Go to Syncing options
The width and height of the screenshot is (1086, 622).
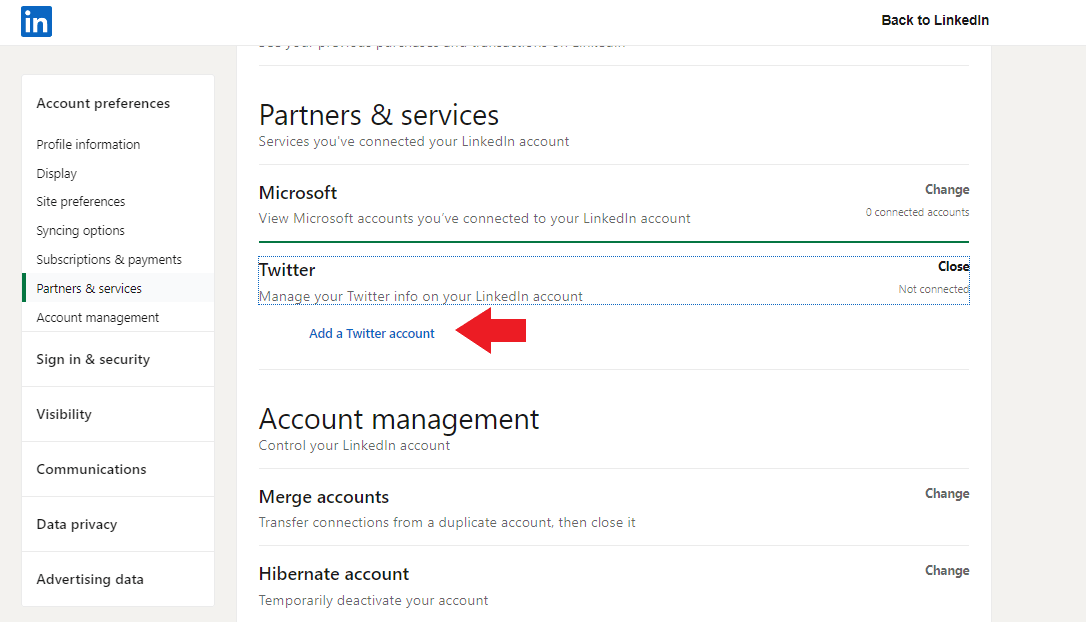click(x=81, y=230)
